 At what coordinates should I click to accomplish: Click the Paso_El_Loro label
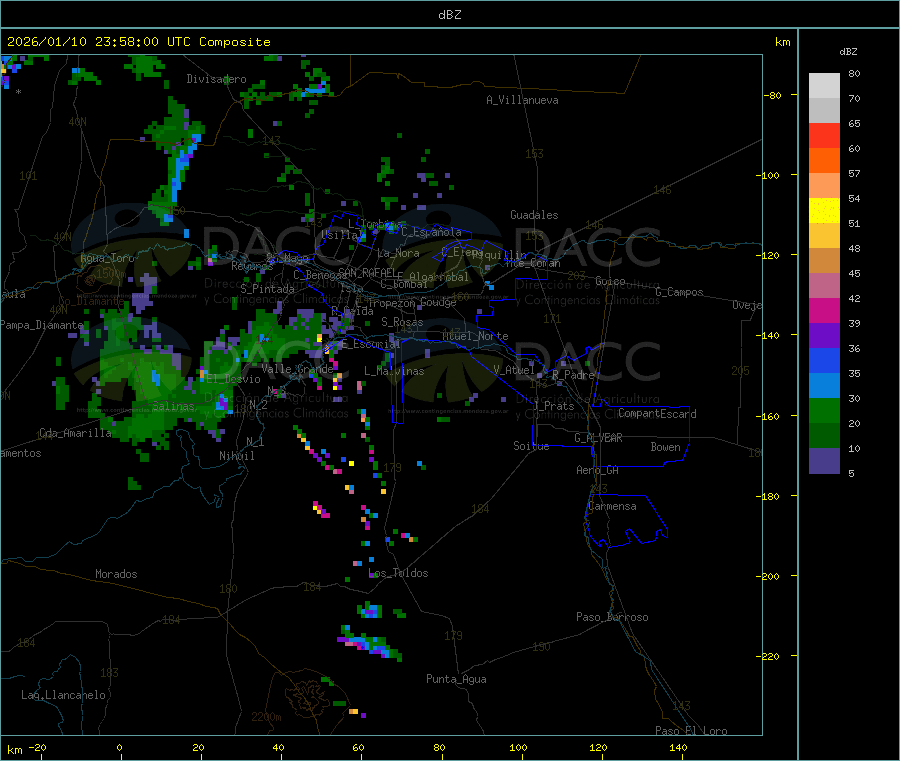[692, 731]
